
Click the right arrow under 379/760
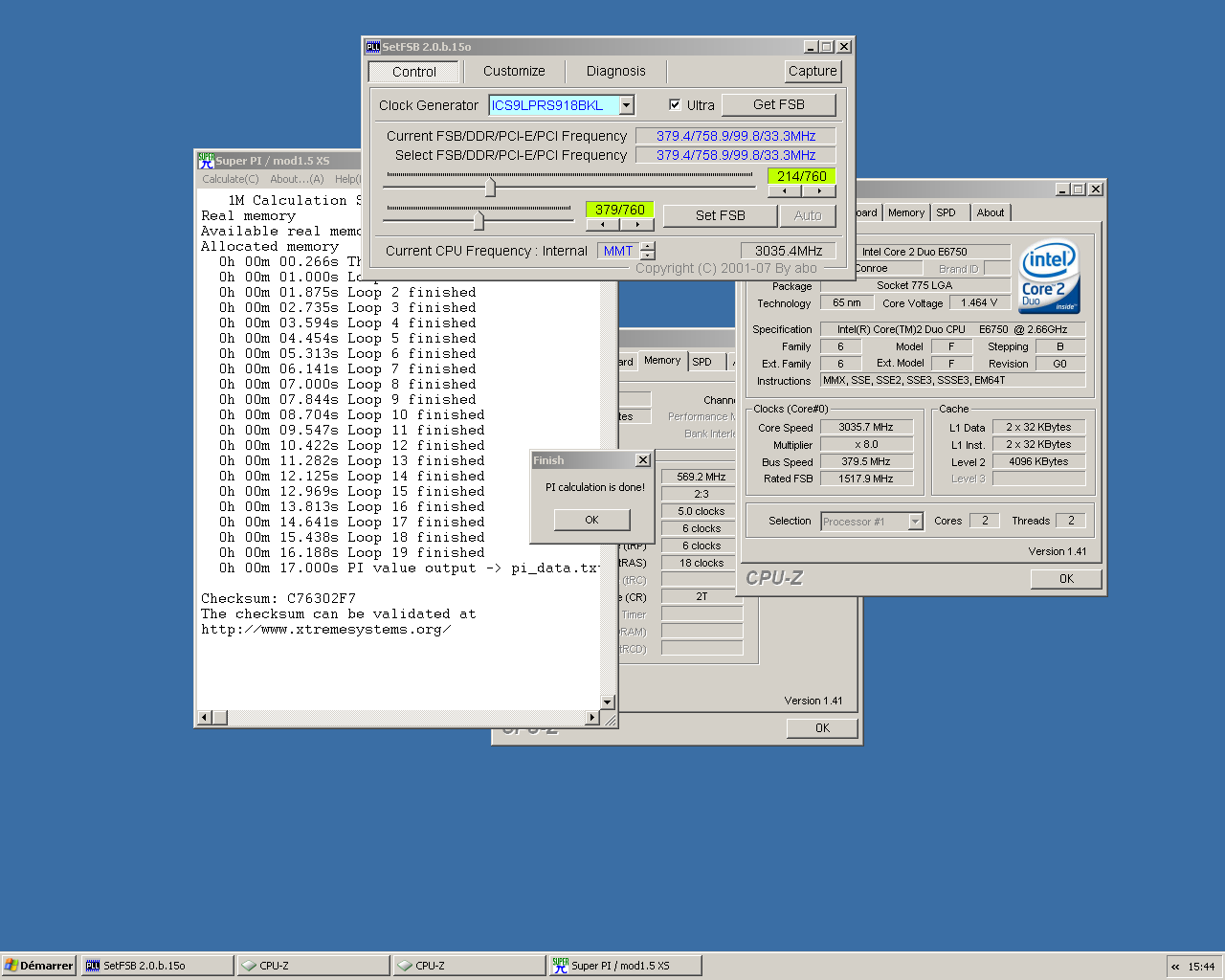click(637, 225)
